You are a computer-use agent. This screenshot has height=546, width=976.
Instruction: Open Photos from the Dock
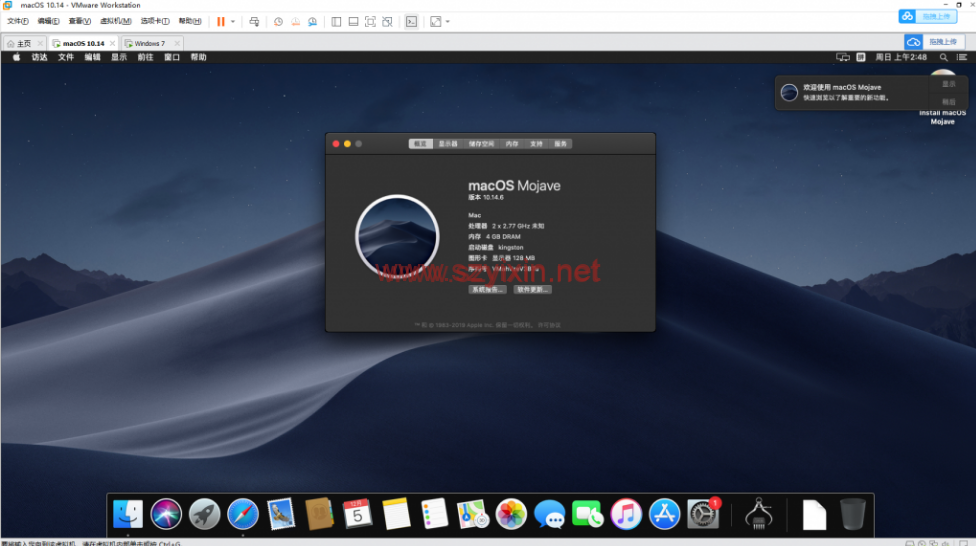coord(511,514)
